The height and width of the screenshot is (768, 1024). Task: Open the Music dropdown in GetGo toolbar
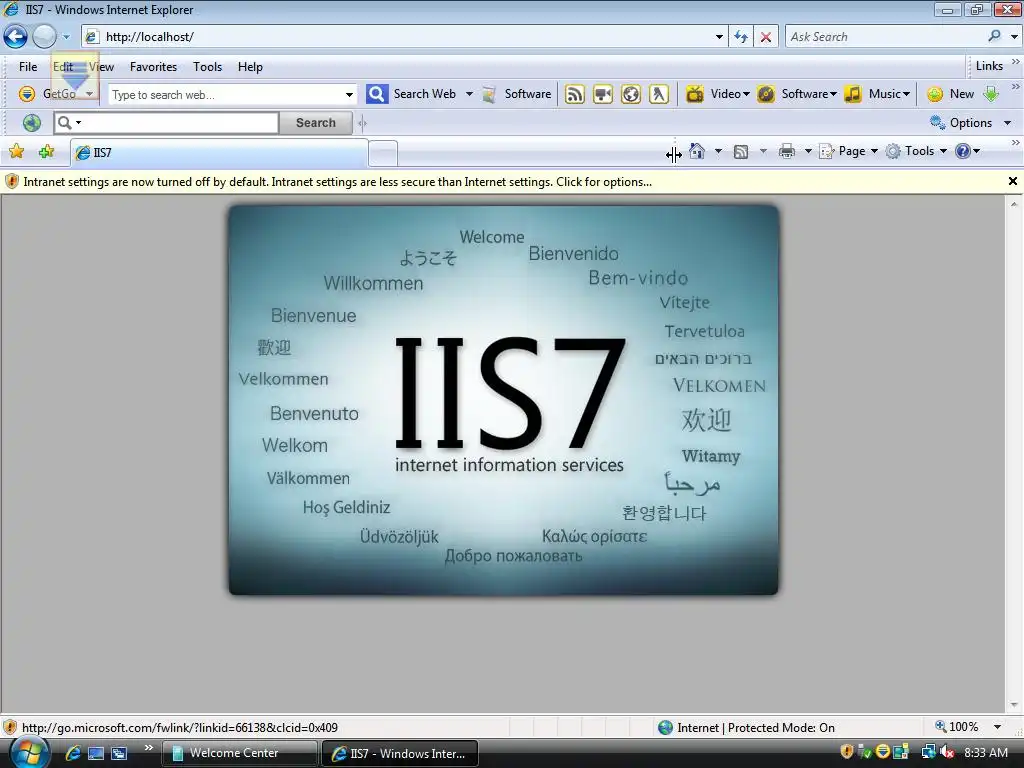point(906,94)
